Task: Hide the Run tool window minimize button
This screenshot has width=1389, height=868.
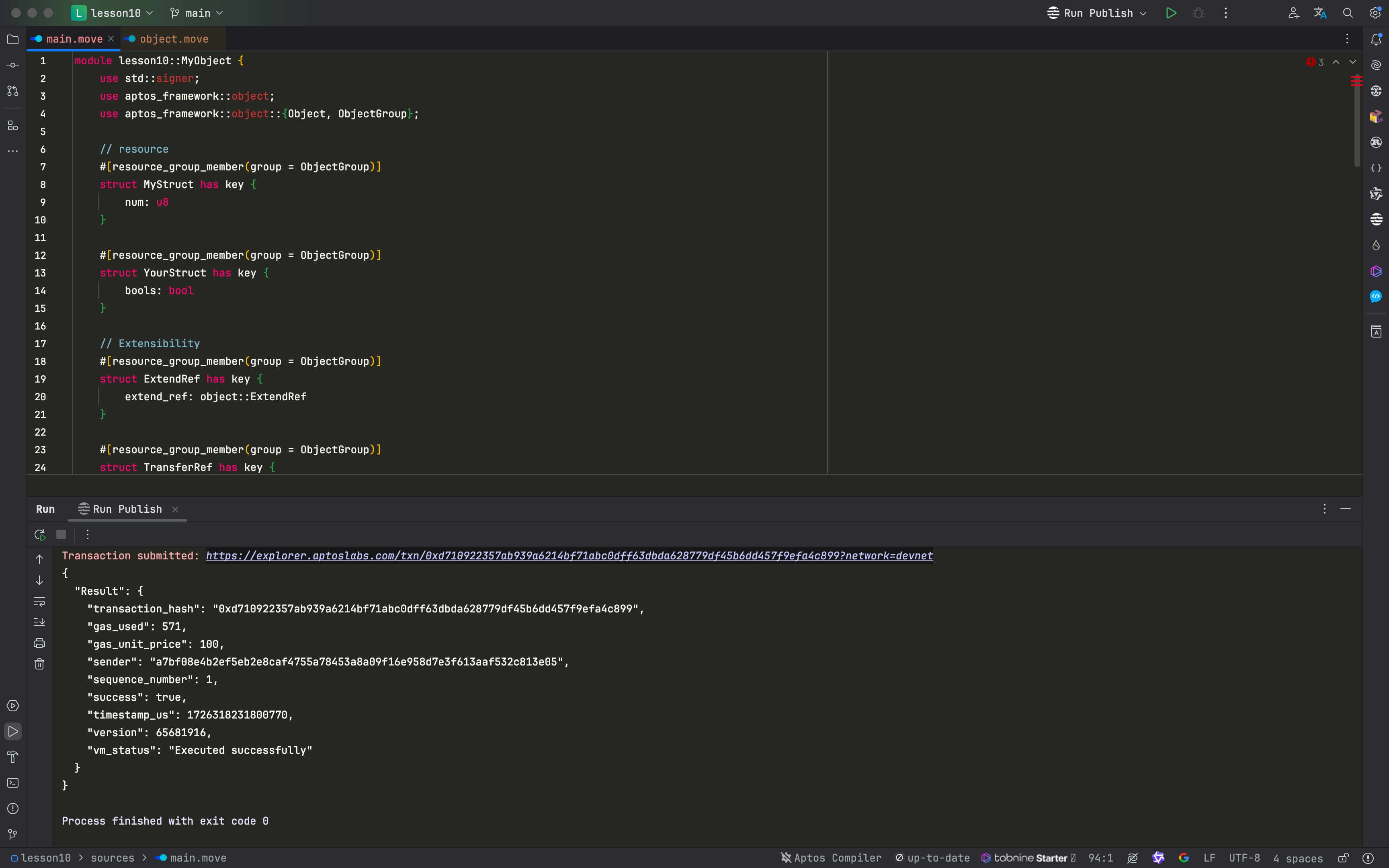Action: pos(1345,509)
